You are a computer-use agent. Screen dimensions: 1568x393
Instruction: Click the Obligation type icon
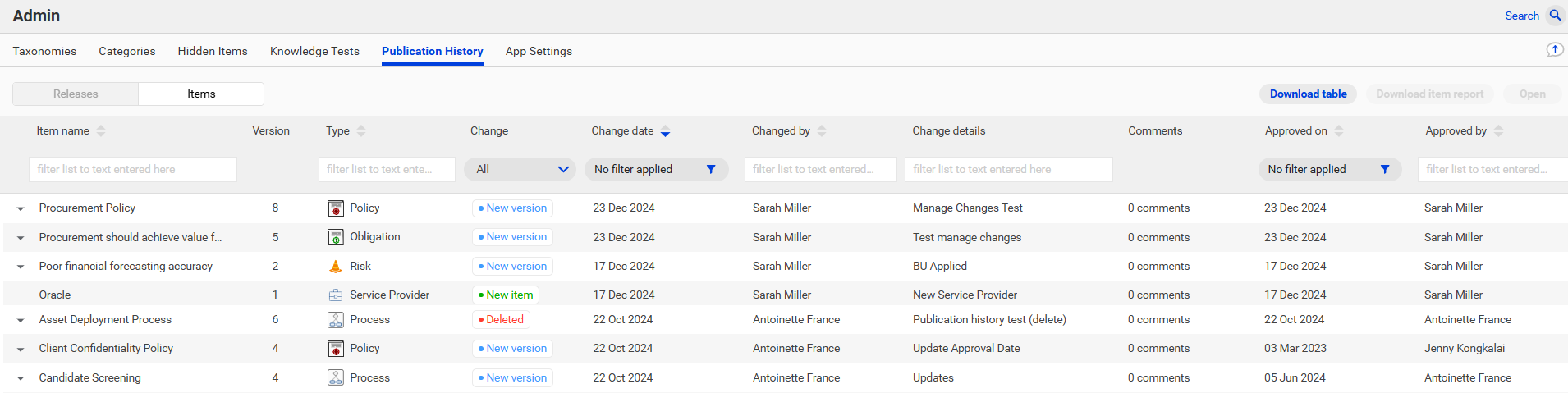[x=336, y=237]
